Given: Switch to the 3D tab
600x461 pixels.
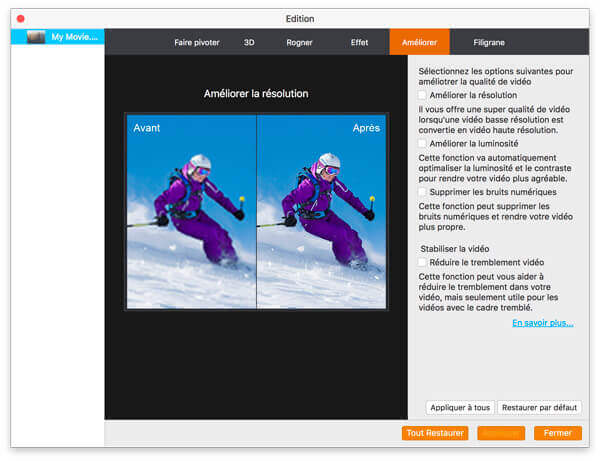Looking at the screenshot, I should [x=249, y=43].
